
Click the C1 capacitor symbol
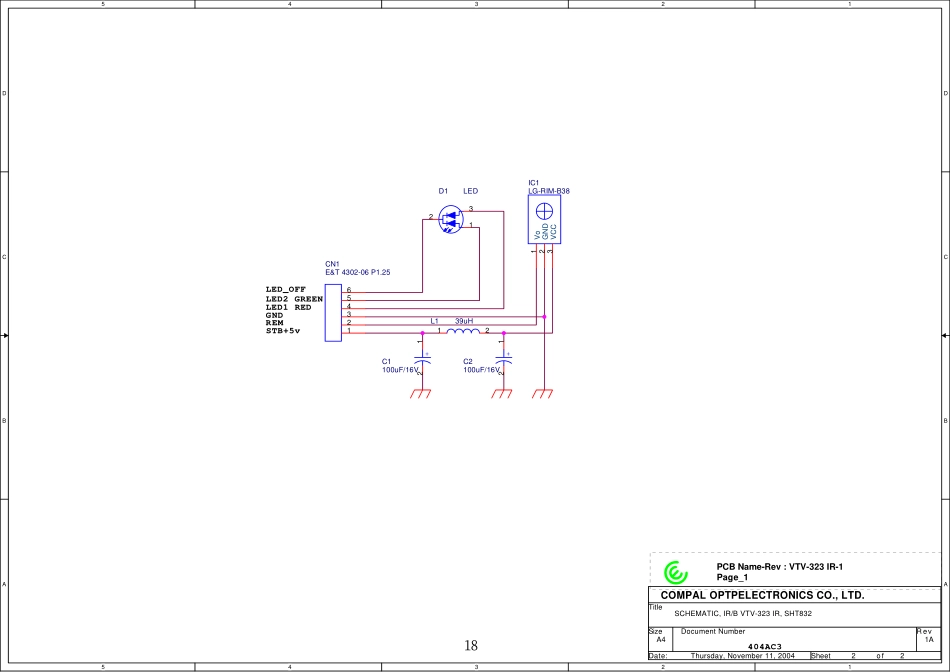422,359
